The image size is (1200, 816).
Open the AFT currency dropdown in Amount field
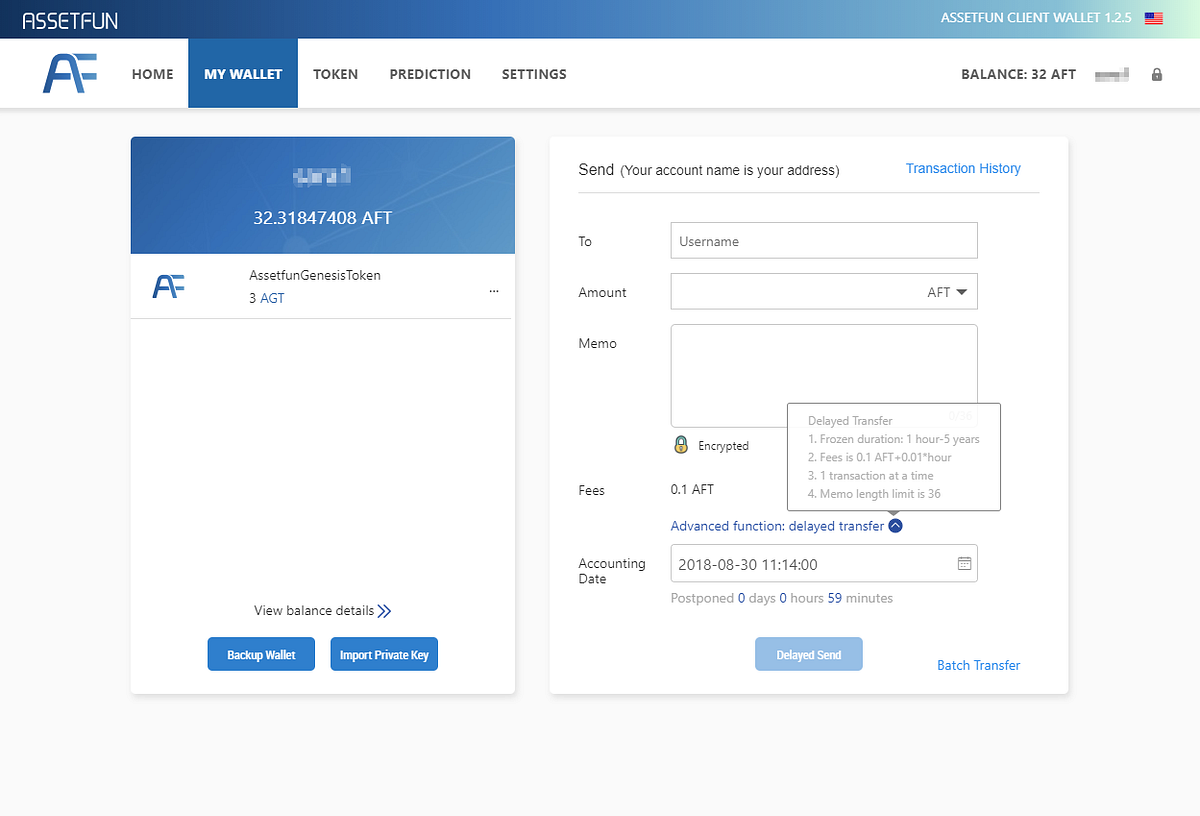(946, 292)
